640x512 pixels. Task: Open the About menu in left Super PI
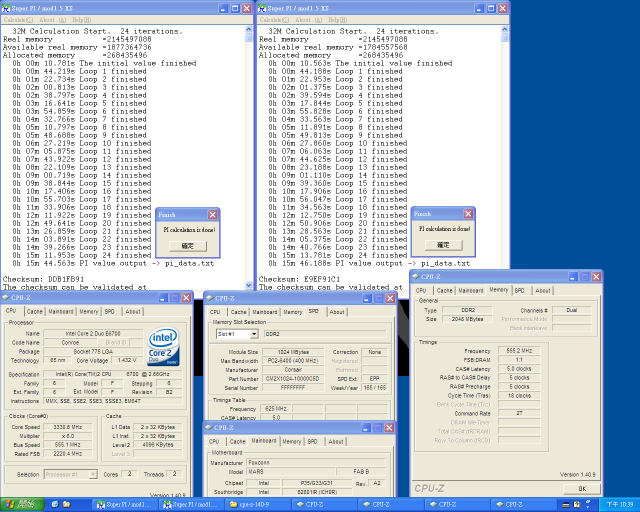[x=52, y=20]
